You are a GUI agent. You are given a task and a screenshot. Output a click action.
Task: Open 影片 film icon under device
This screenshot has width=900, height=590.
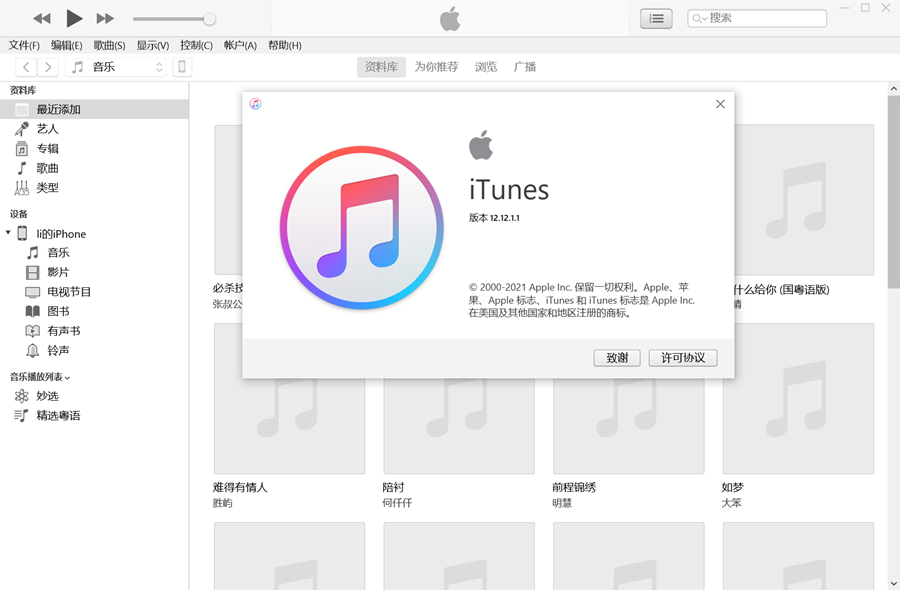coord(33,272)
